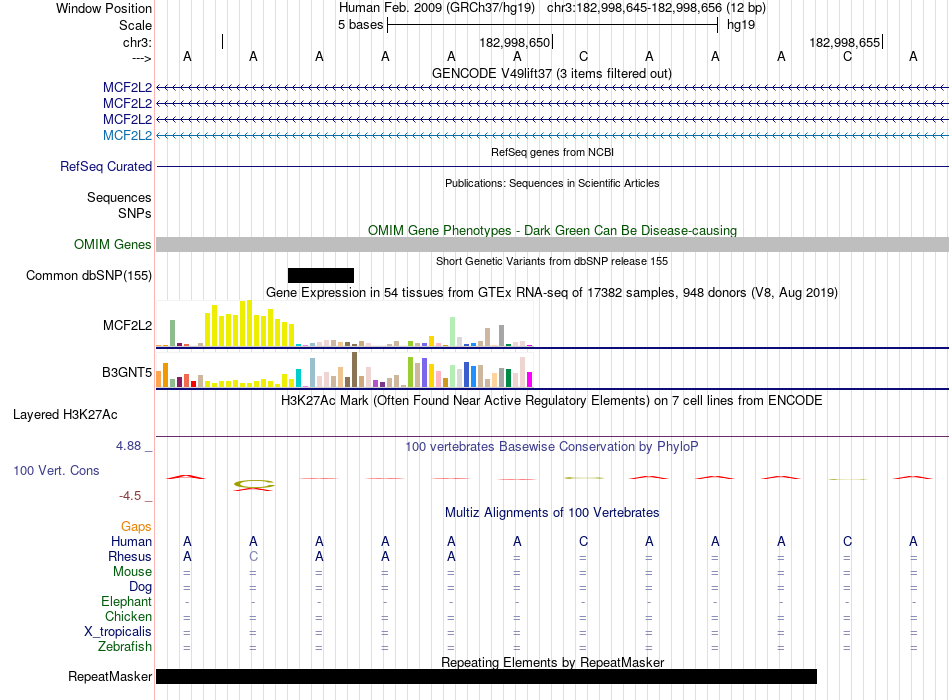Click the 182,998,655 coordinate marker

click(845, 42)
